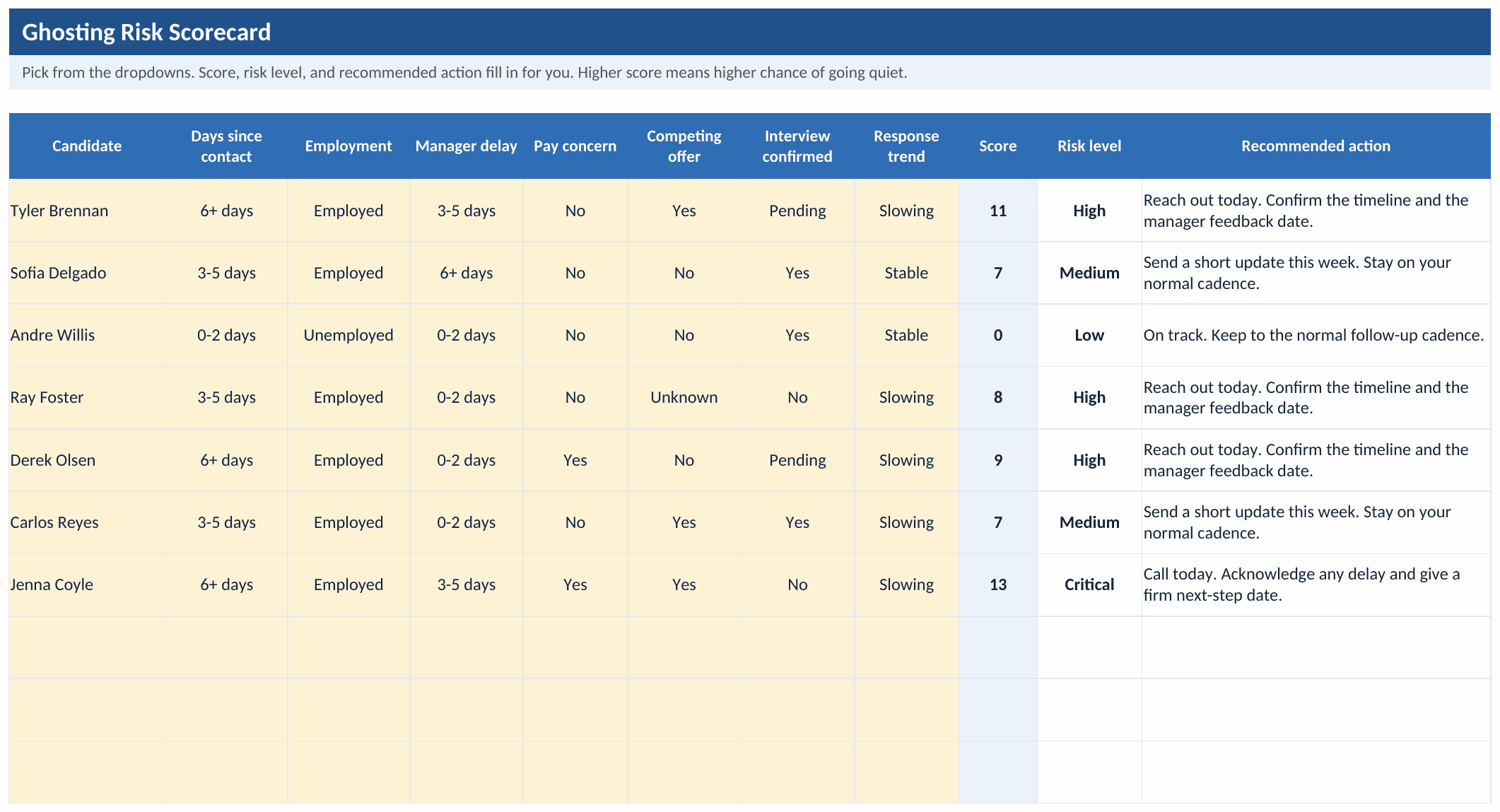Open Tyler Brennan's days since contact dropdown
Image resolution: width=1500 pixels, height=812 pixels.
click(x=226, y=211)
